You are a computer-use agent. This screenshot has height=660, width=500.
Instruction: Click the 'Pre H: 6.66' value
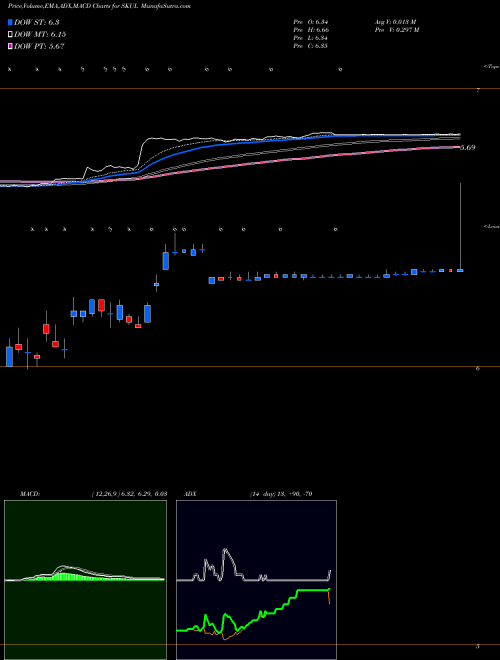(x=311, y=30)
